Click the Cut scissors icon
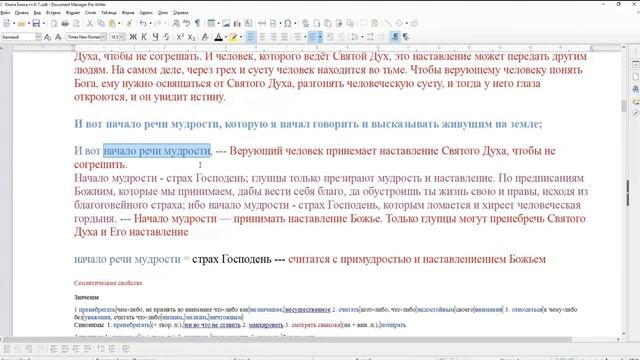Viewport: 640px width, 360px height. click(89, 23)
